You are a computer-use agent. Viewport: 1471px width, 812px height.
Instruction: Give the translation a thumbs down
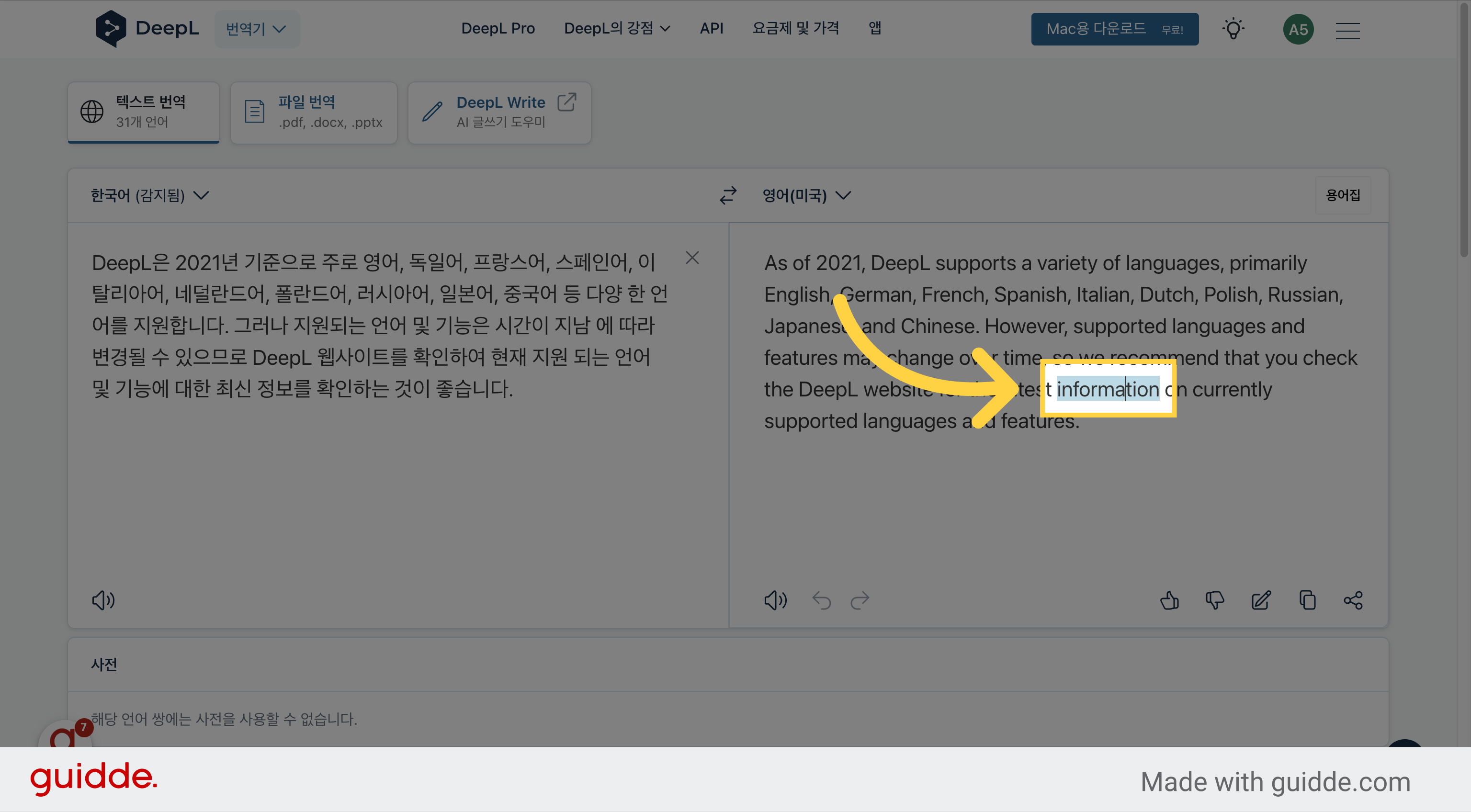coord(1215,600)
